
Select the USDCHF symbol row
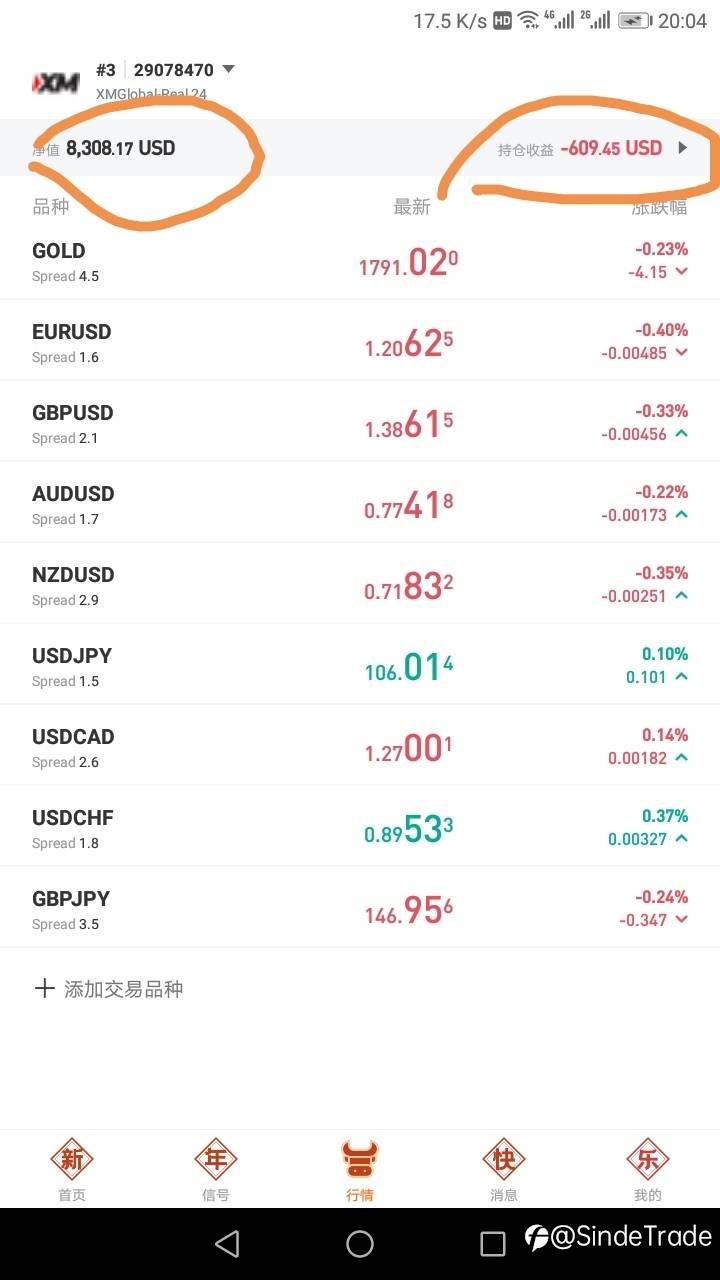pyautogui.click(x=360, y=828)
